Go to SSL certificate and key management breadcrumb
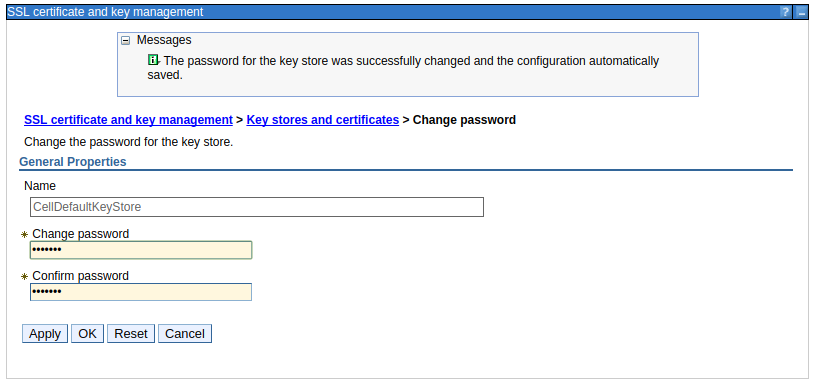The image size is (815, 384). coord(128,120)
